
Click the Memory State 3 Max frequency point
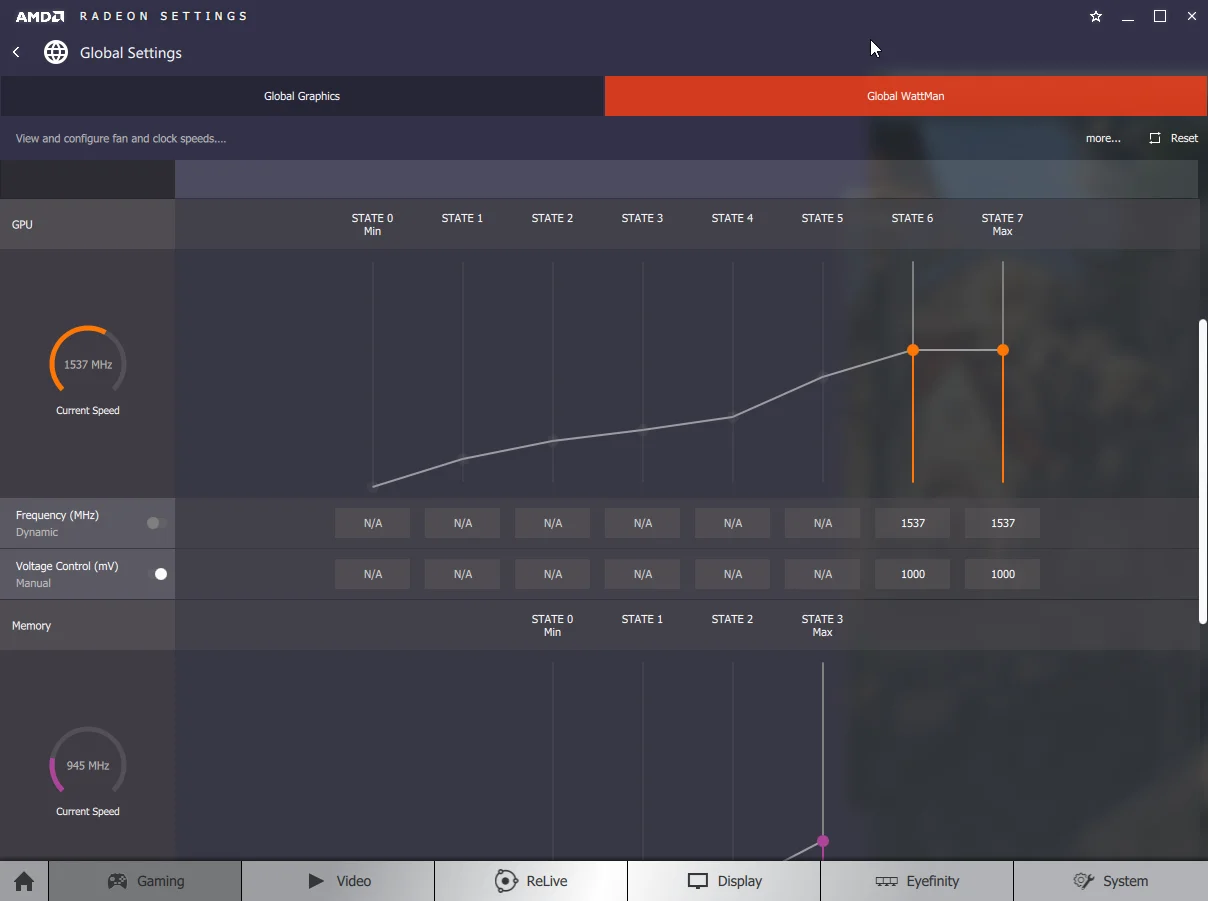823,841
